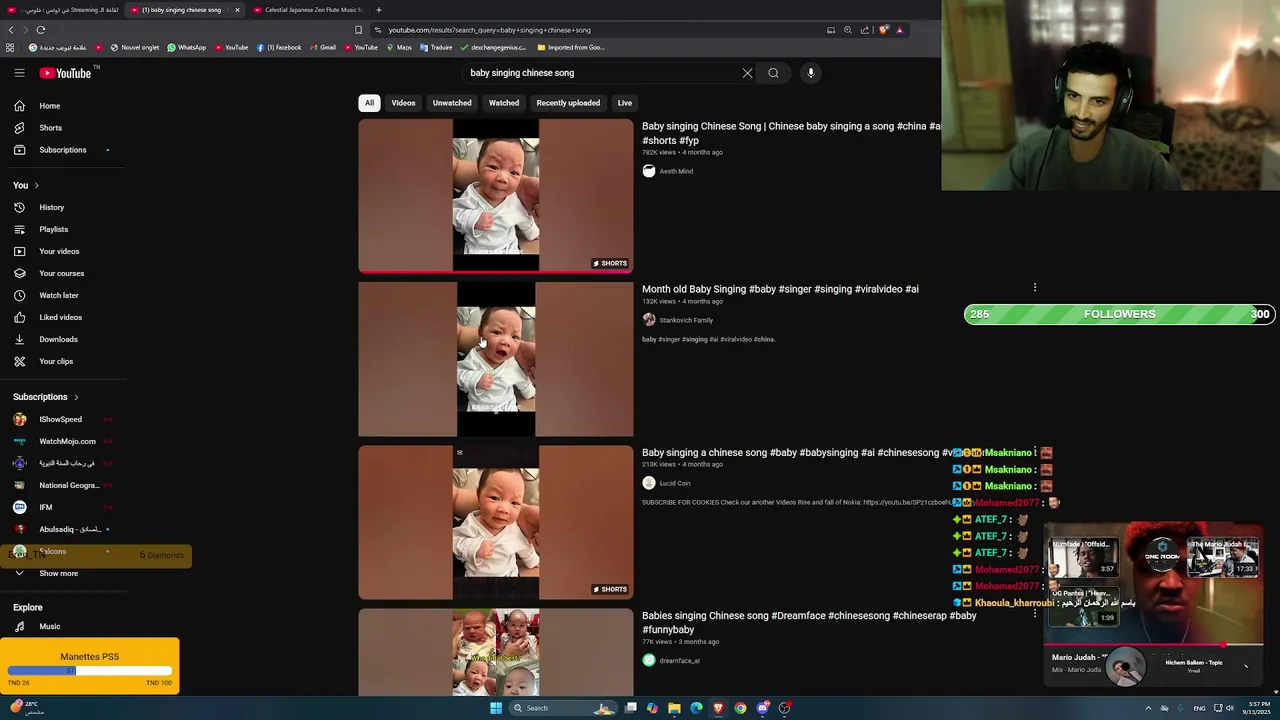The height and width of the screenshot is (720, 1280).
Task: Click the YouTube logo
Action: [66, 73]
